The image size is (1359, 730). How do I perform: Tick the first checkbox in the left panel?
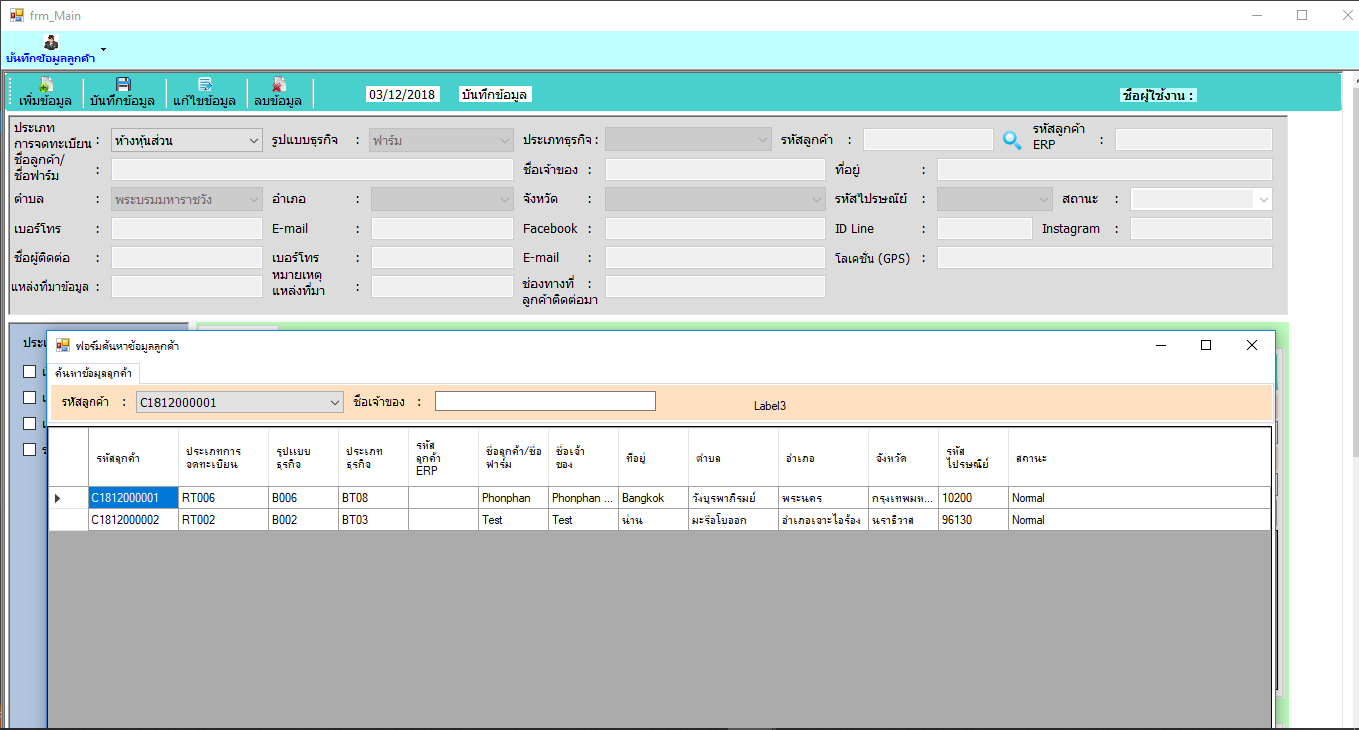click(x=29, y=372)
